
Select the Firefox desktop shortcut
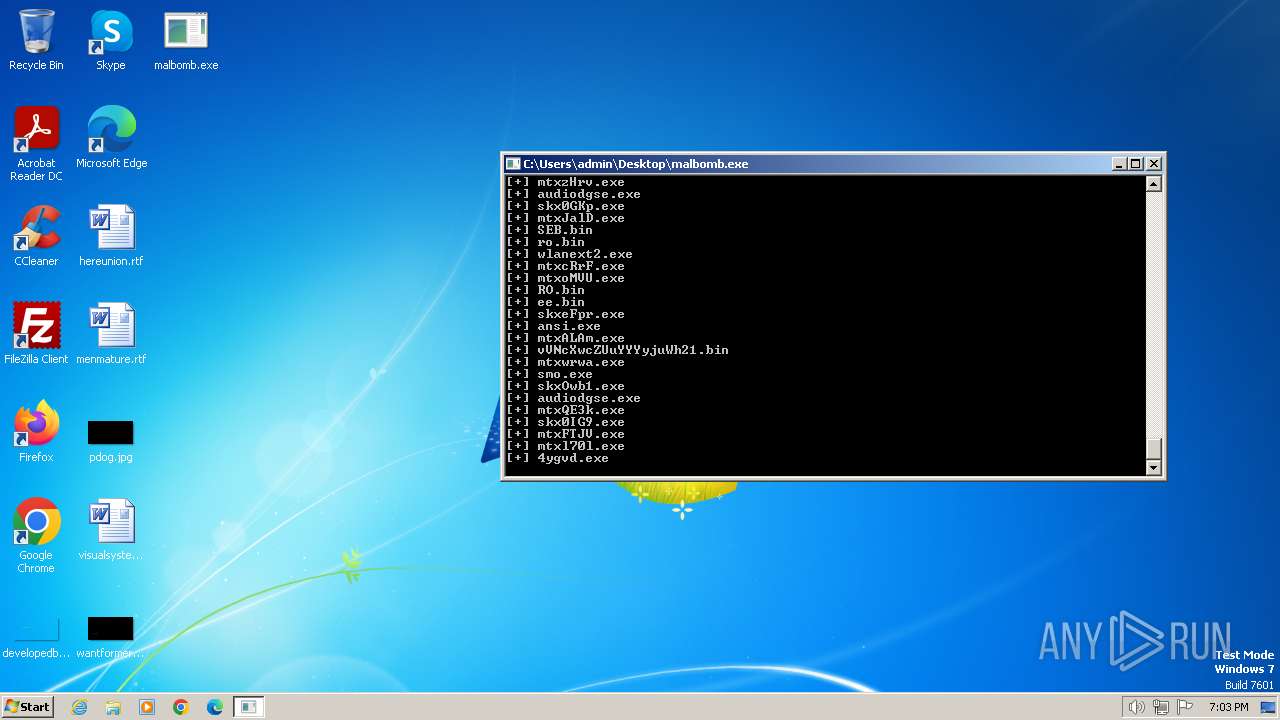pos(36,432)
